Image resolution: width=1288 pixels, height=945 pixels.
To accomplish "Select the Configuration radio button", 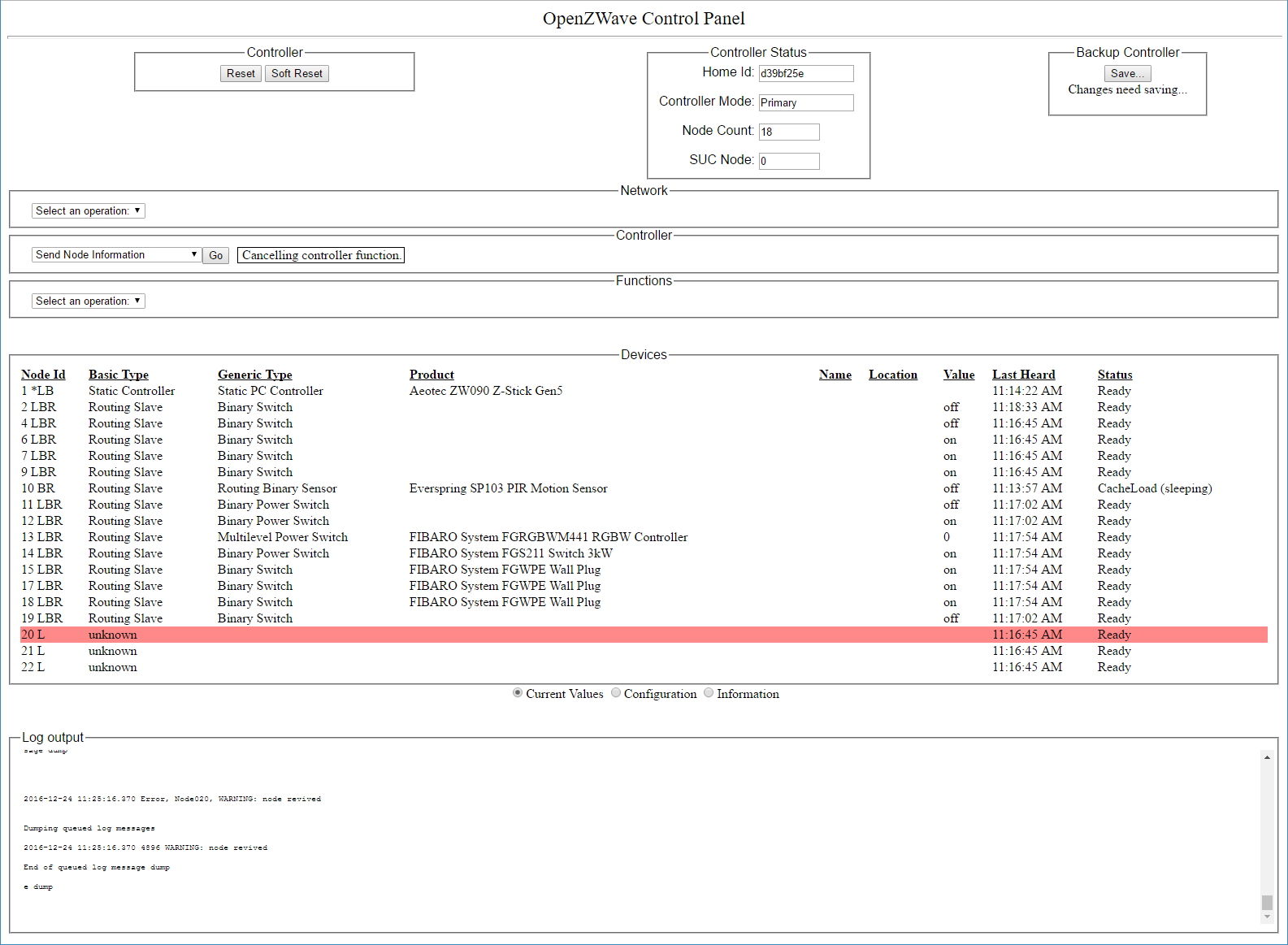I will pyautogui.click(x=616, y=693).
